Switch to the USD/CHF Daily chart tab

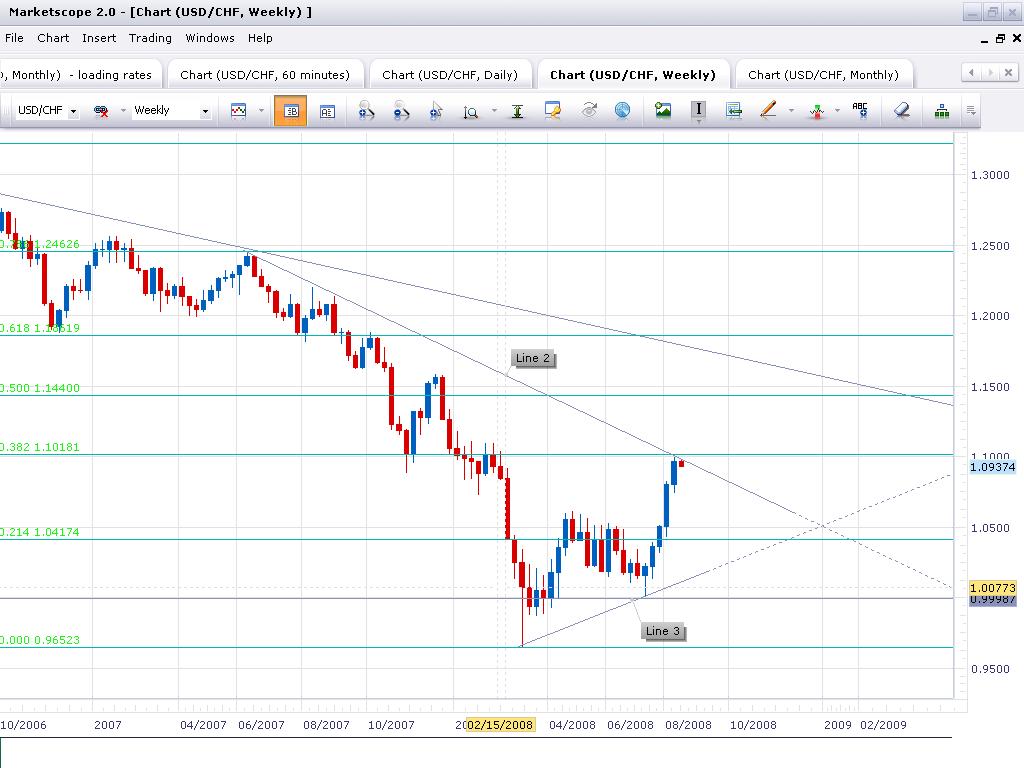(x=449, y=75)
